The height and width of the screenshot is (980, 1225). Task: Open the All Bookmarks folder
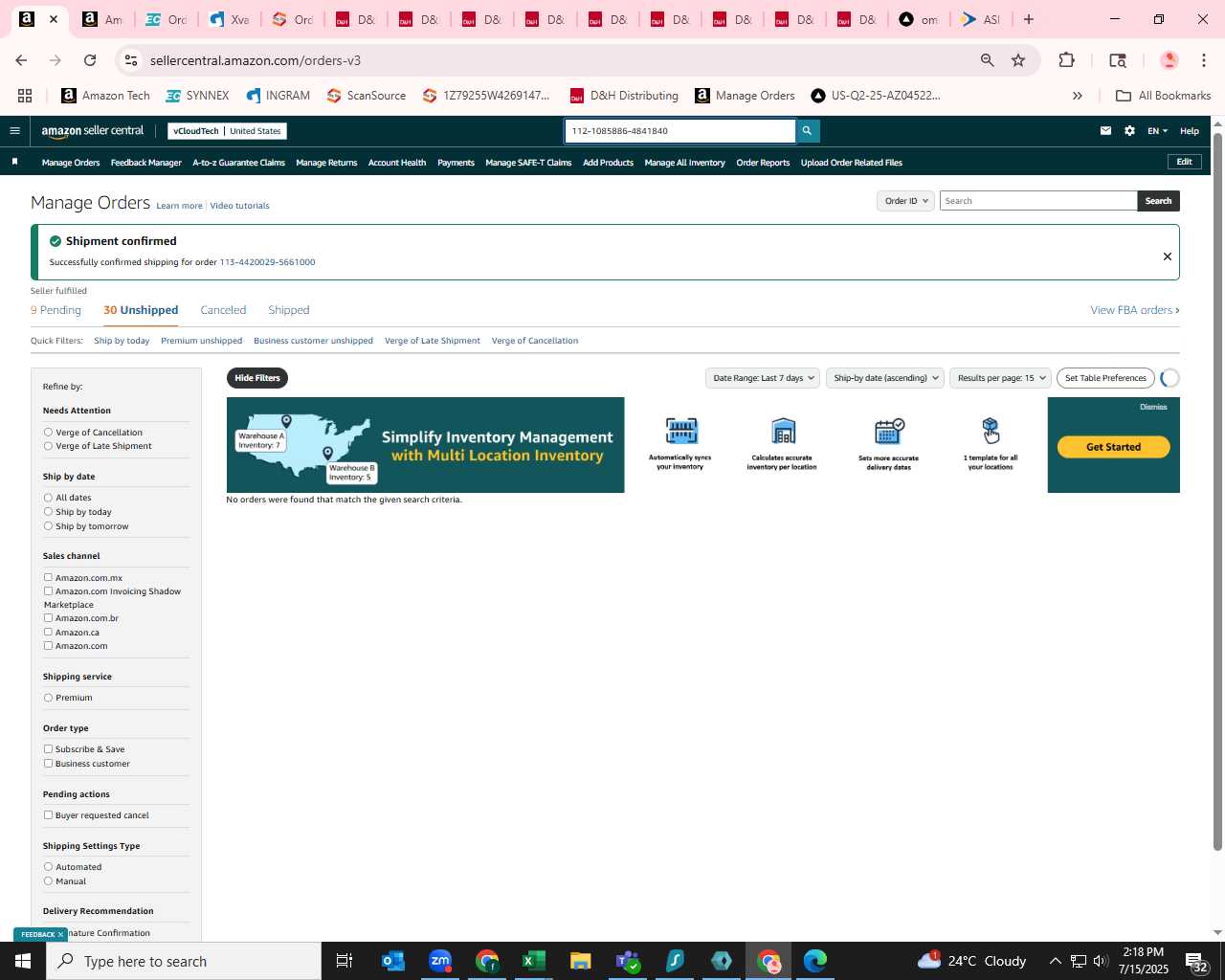1164,96
